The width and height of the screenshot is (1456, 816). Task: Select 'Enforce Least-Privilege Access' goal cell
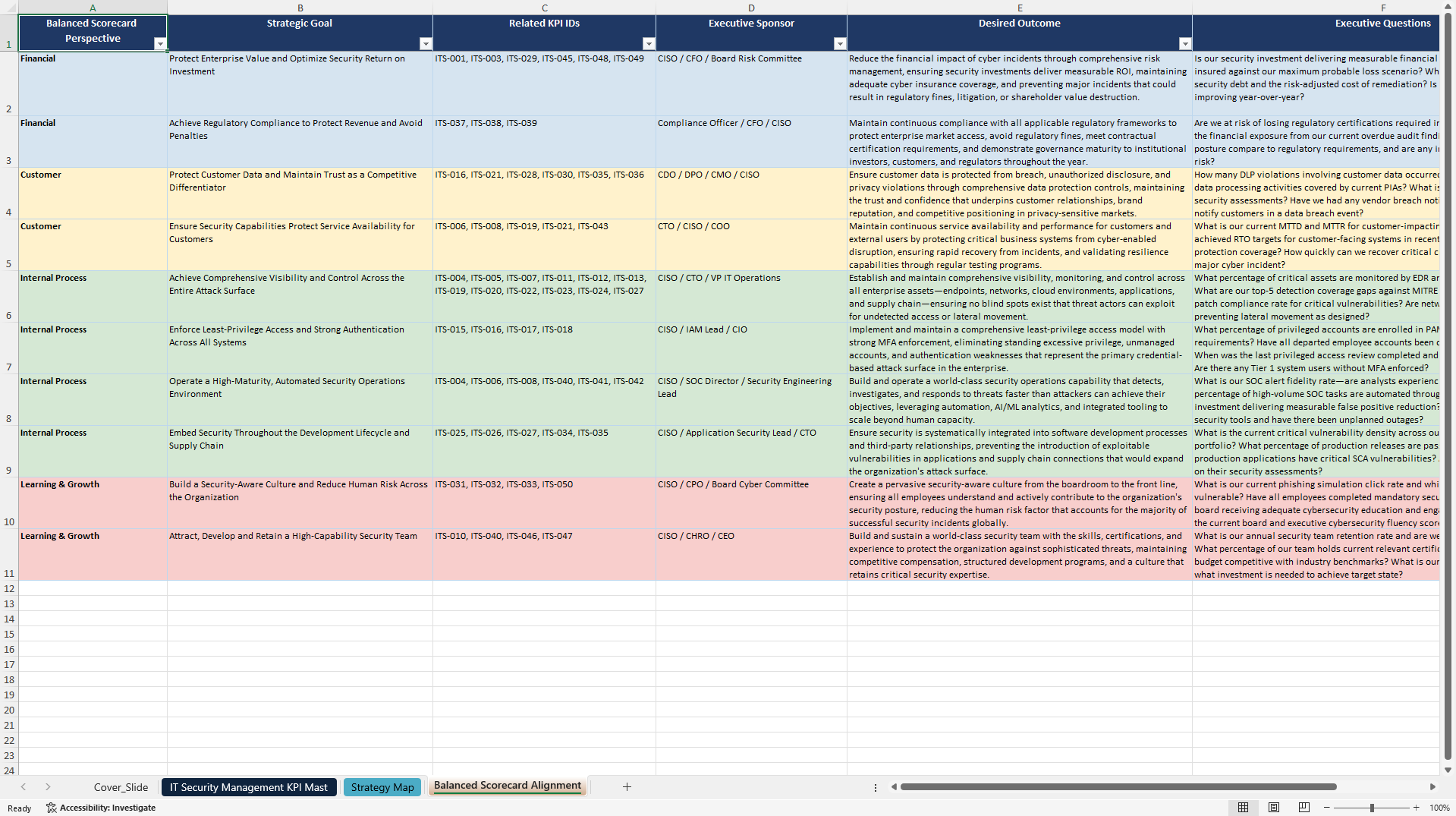coord(300,348)
